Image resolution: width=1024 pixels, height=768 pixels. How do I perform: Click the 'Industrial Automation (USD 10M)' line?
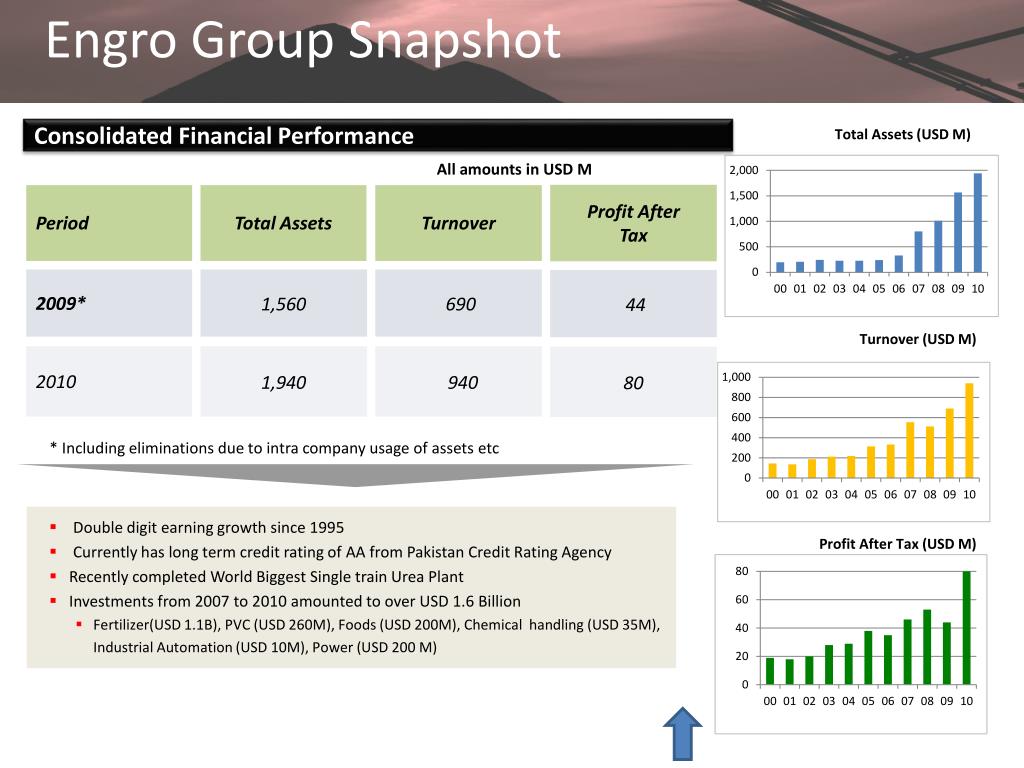(x=264, y=647)
